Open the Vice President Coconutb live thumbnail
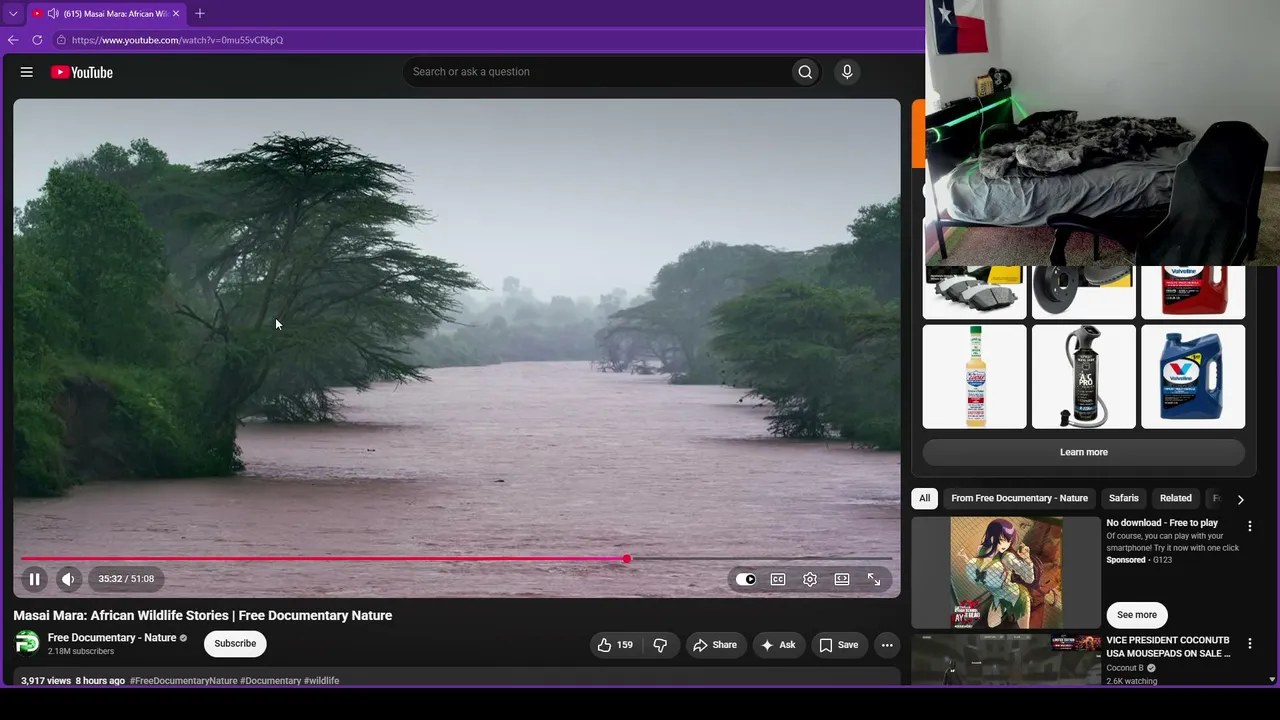This screenshot has width=1280, height=720. (1006, 660)
